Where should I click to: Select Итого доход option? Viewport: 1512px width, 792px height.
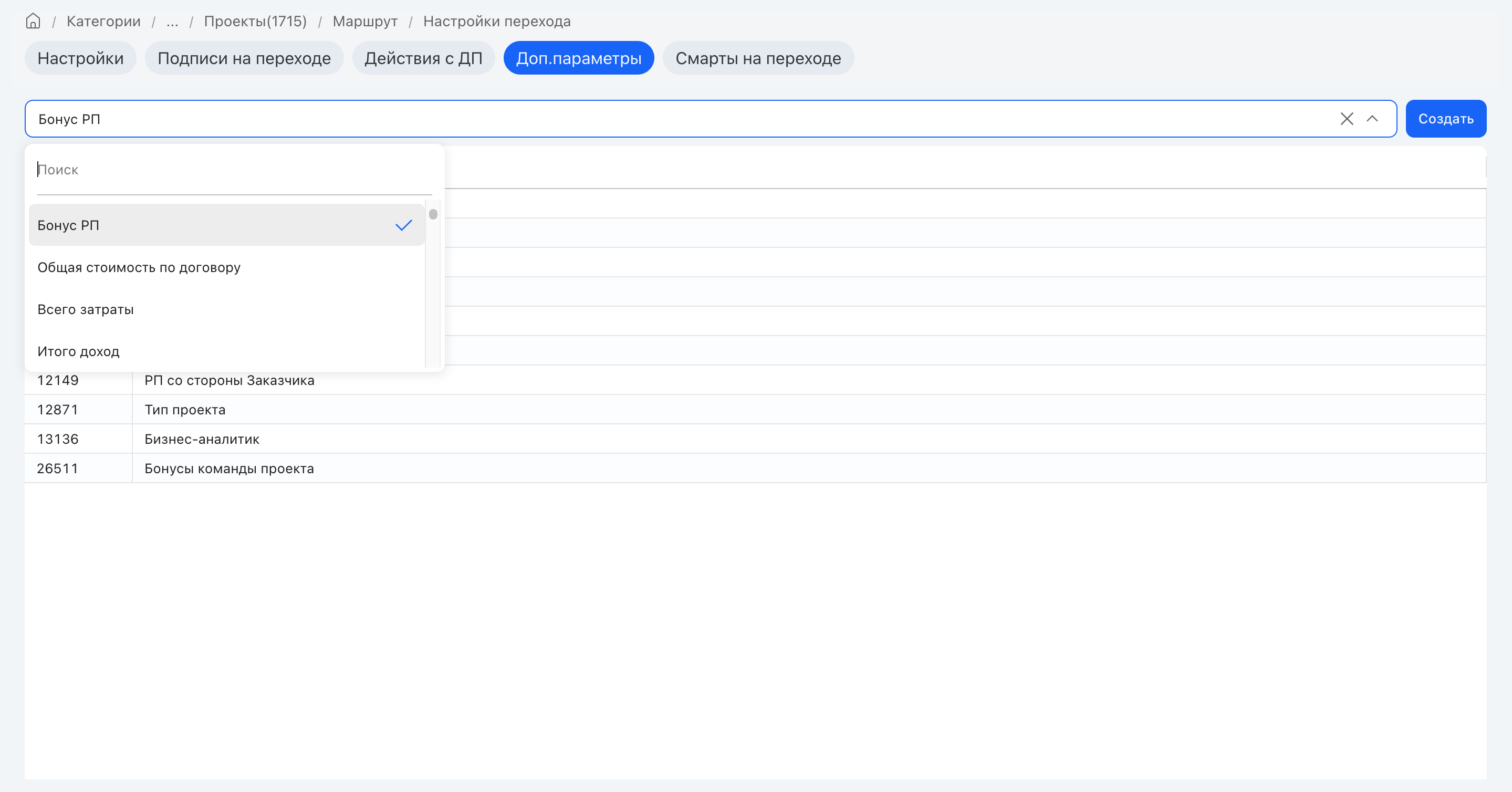coord(226,351)
